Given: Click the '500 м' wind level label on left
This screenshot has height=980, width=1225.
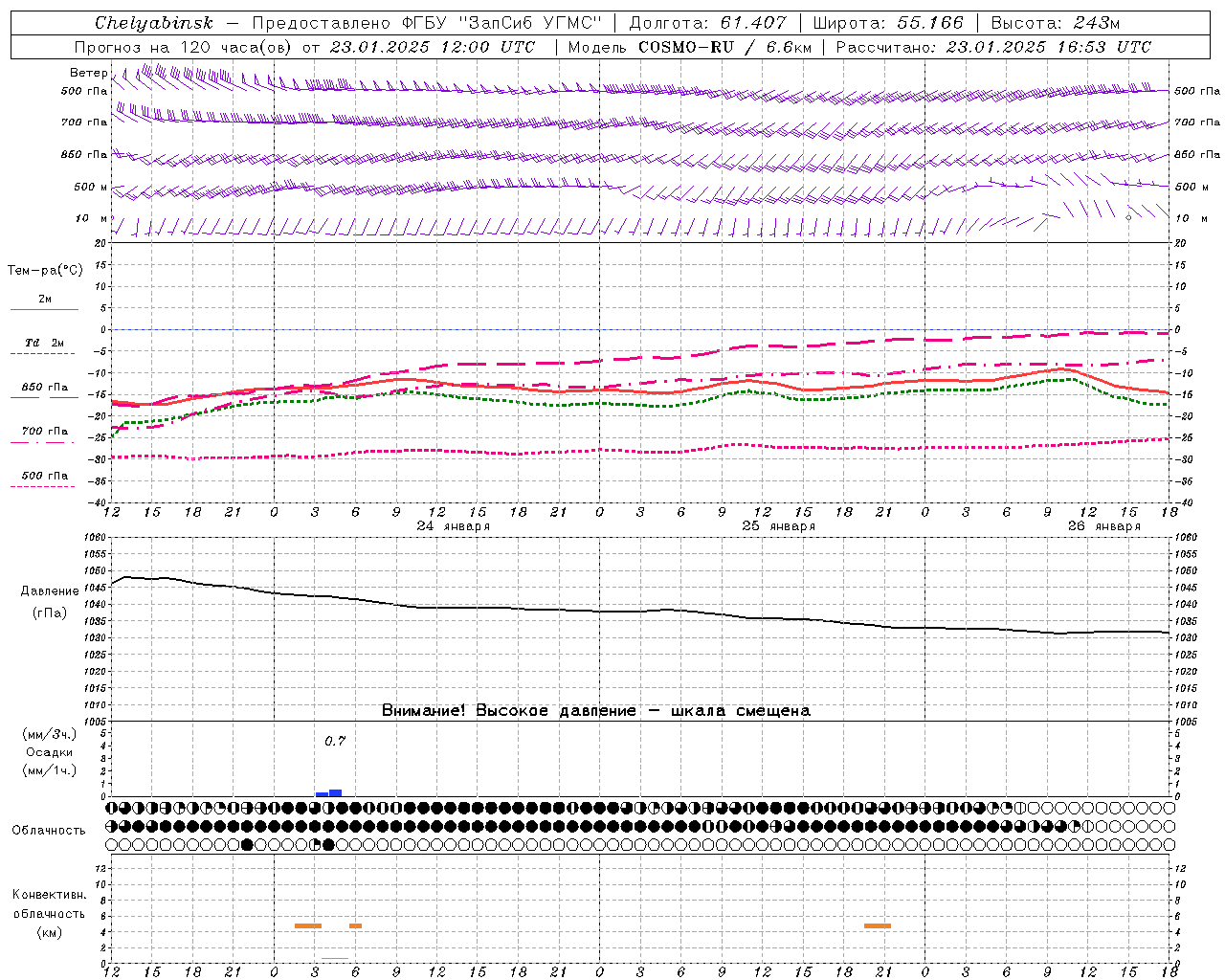Looking at the screenshot, I should (91, 187).
